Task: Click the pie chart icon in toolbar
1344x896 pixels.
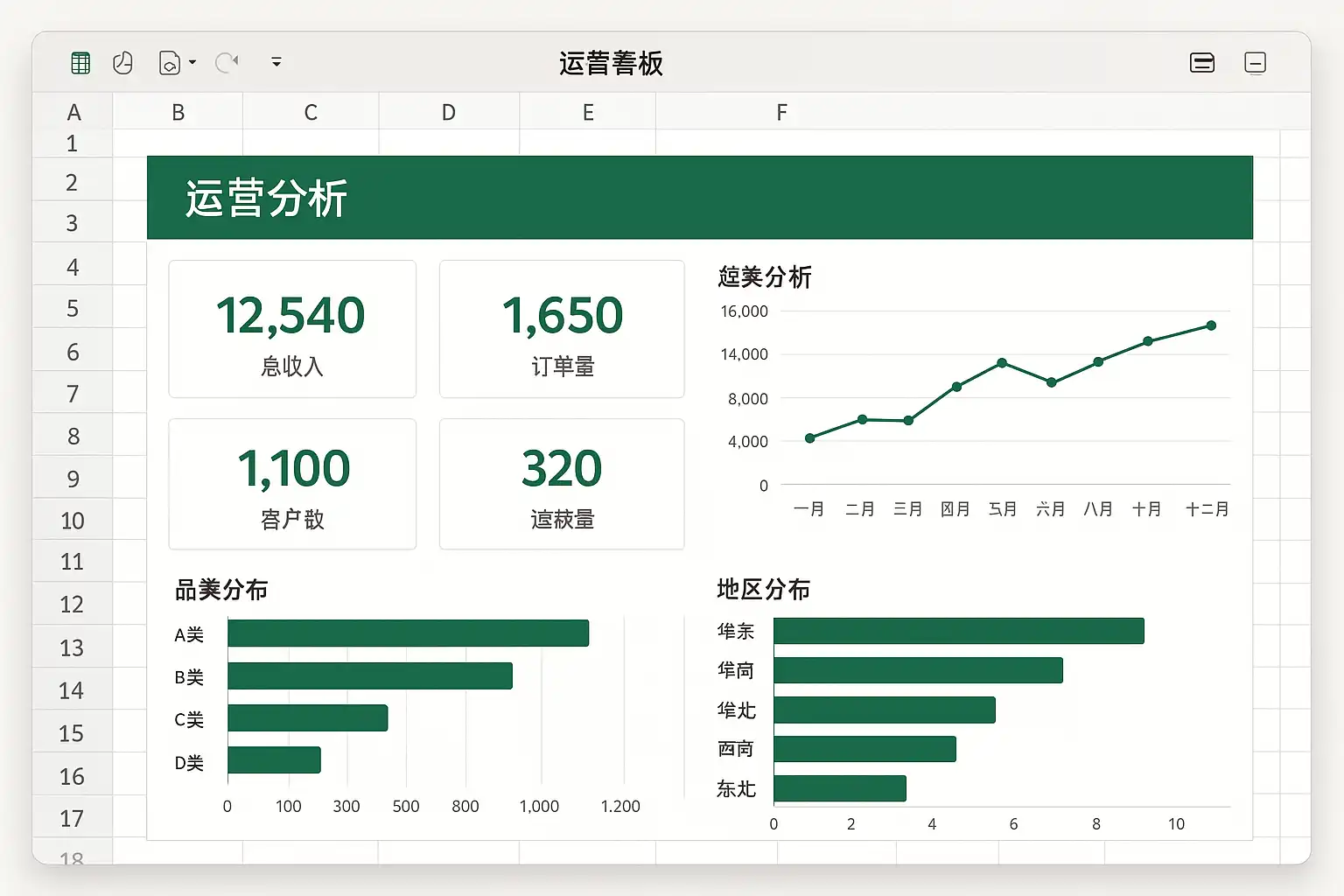Action: click(122, 63)
